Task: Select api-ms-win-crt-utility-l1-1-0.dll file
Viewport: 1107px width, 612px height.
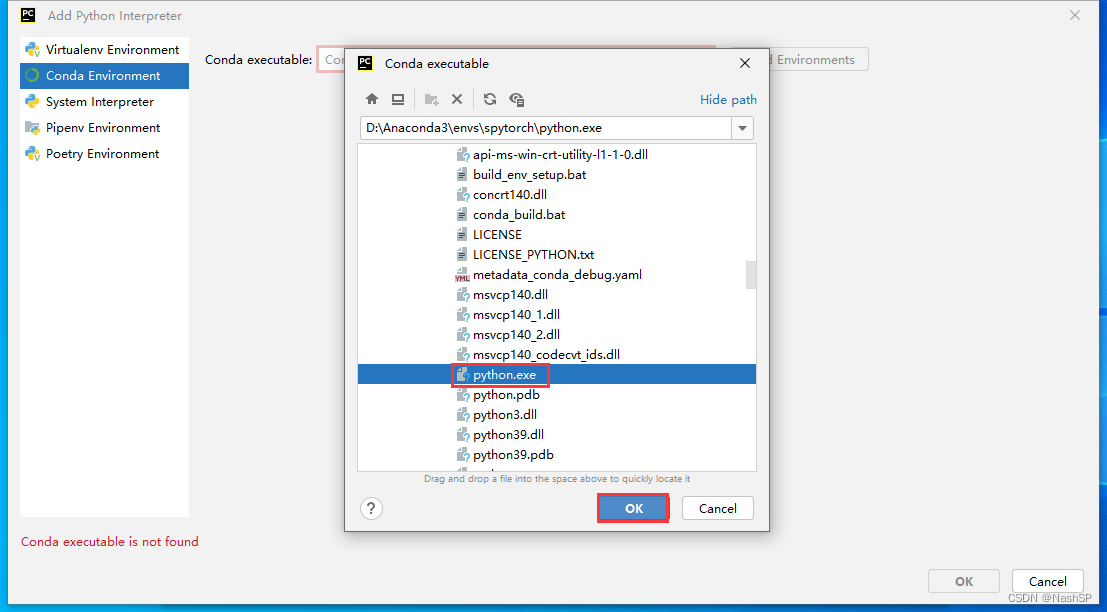Action: (561, 154)
